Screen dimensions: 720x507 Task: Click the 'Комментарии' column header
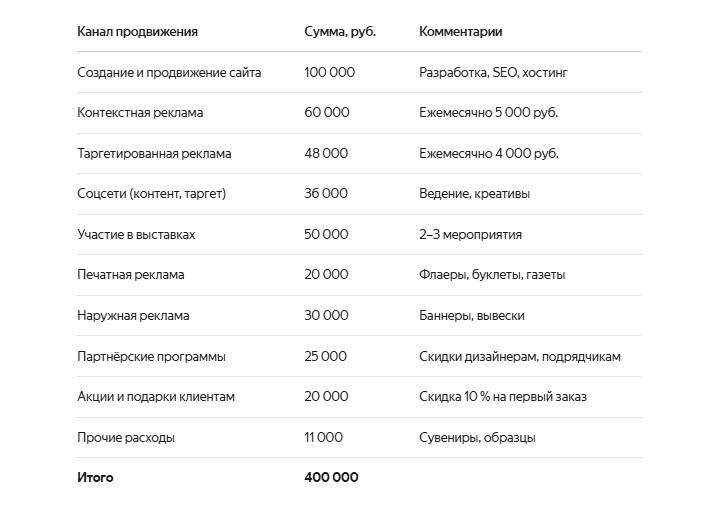coord(460,32)
